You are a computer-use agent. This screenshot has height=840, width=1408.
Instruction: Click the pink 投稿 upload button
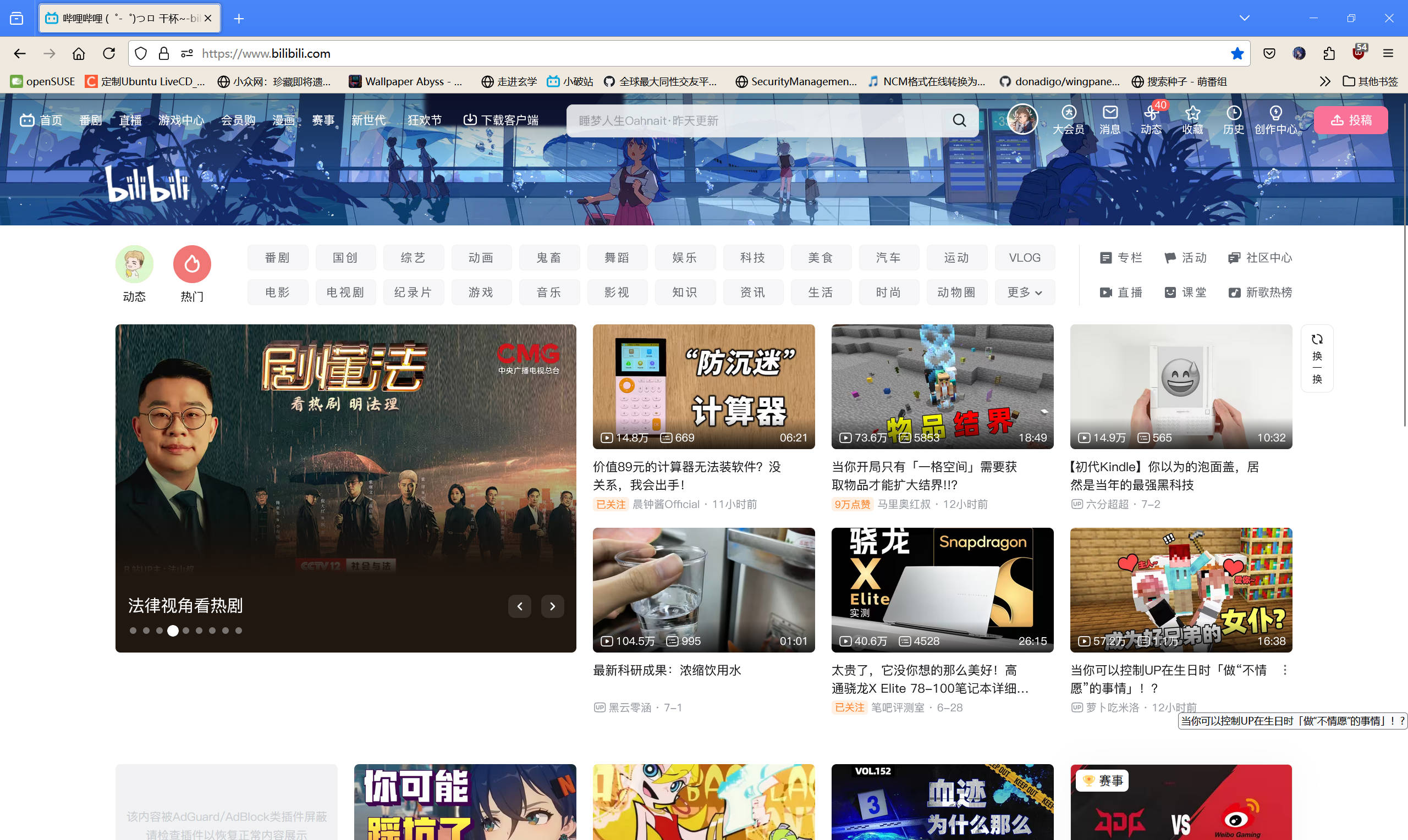point(1350,120)
